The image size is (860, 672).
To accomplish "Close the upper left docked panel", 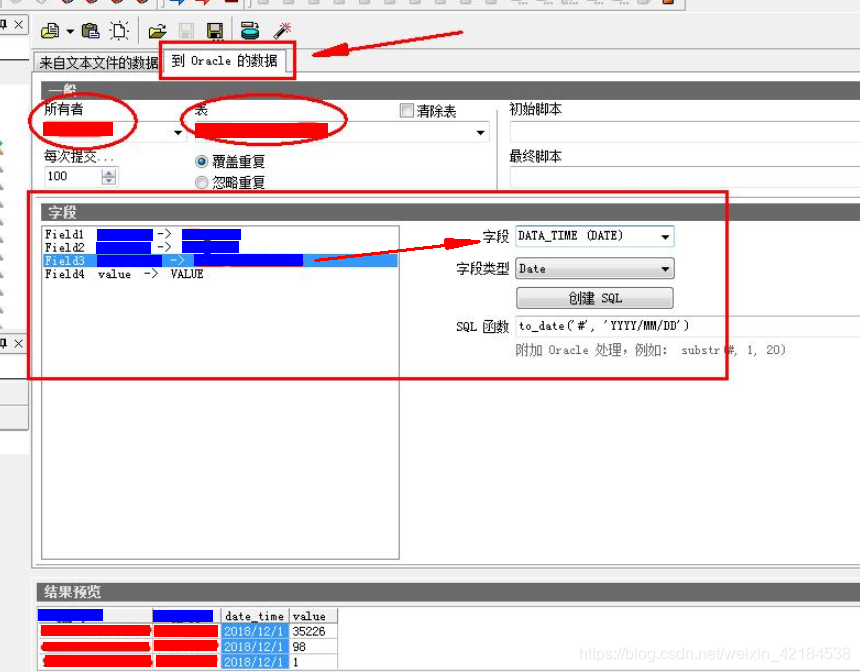I will click(x=19, y=25).
